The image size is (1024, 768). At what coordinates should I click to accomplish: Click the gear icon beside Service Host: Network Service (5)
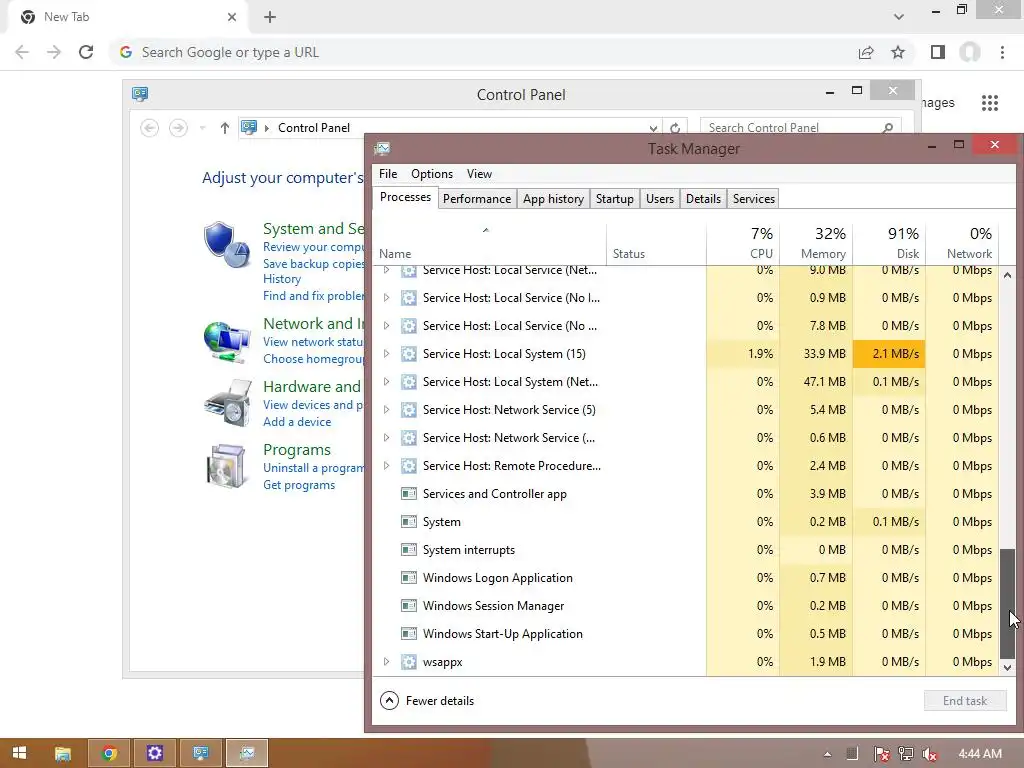pos(409,410)
